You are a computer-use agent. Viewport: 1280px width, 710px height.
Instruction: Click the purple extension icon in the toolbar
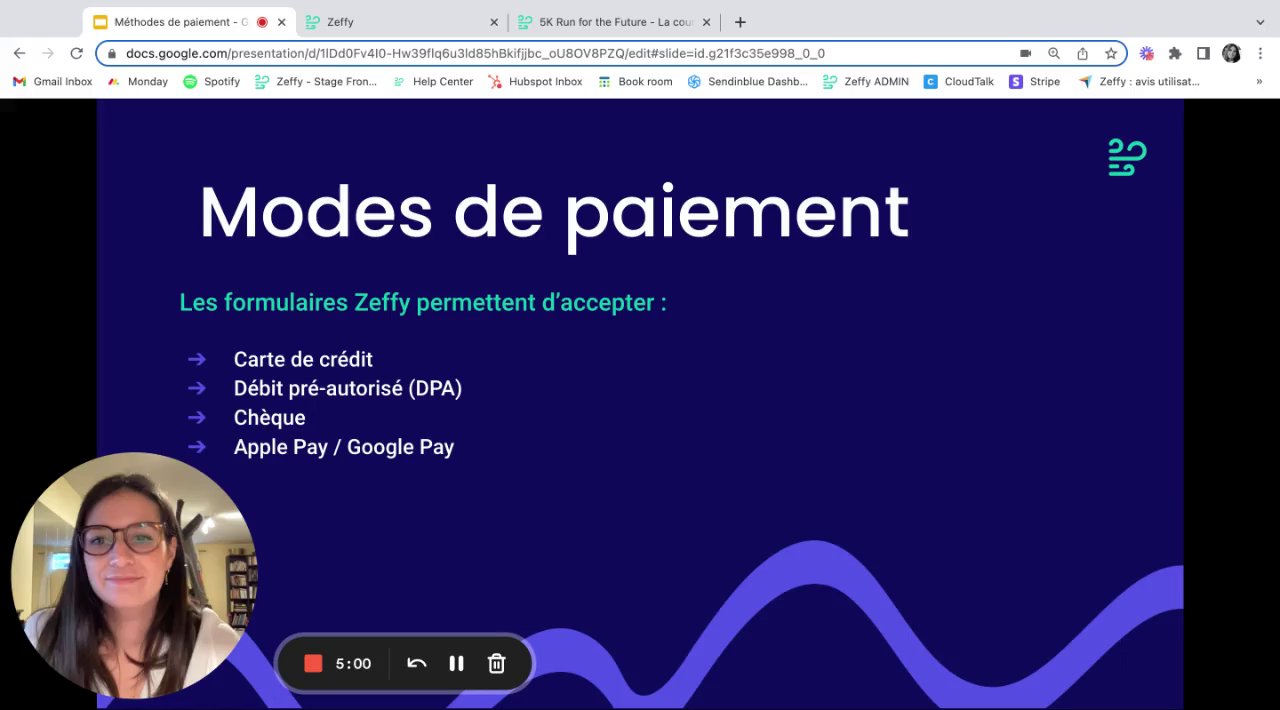(1147, 53)
